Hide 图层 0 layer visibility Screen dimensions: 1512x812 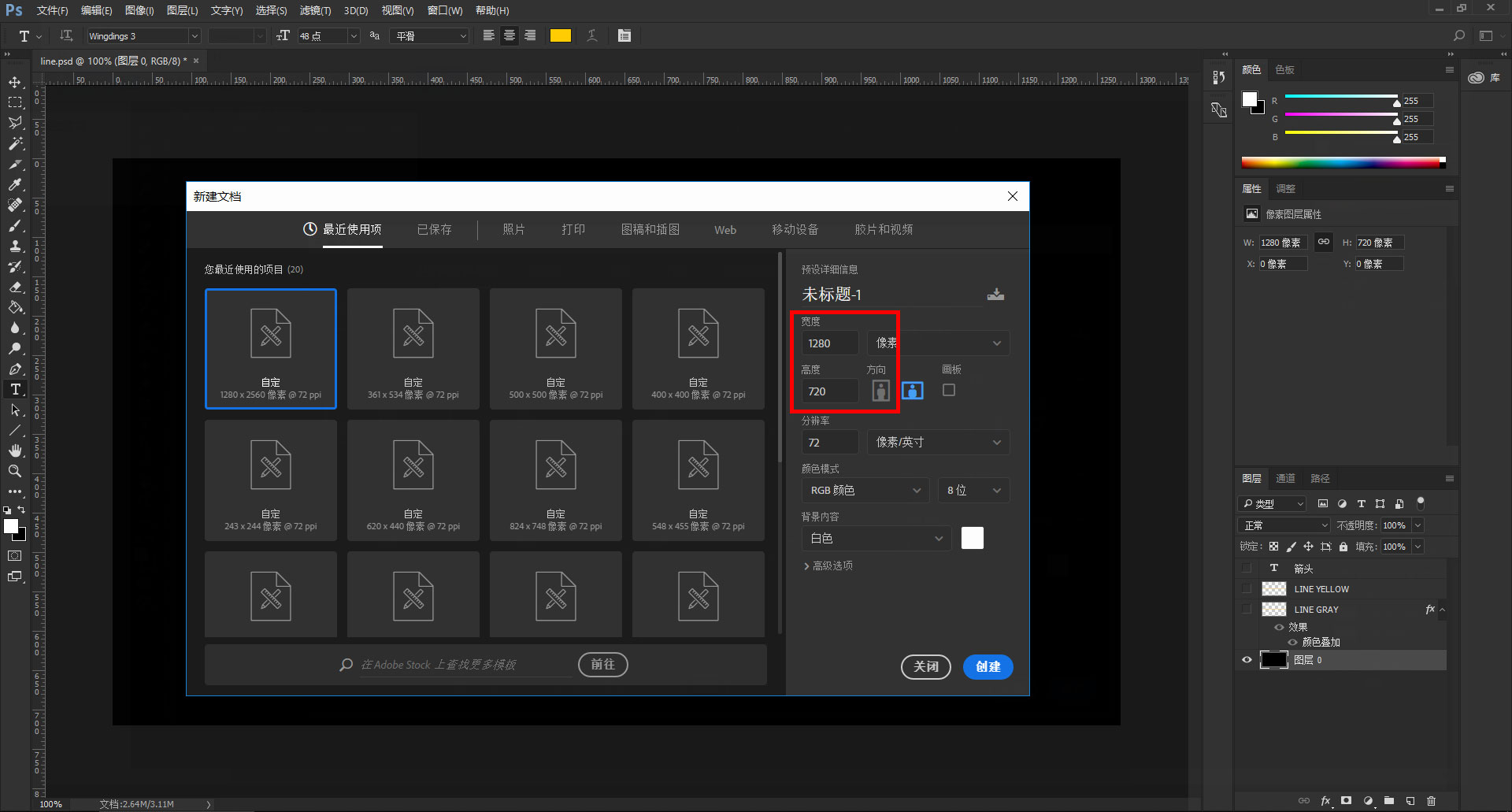click(1247, 660)
